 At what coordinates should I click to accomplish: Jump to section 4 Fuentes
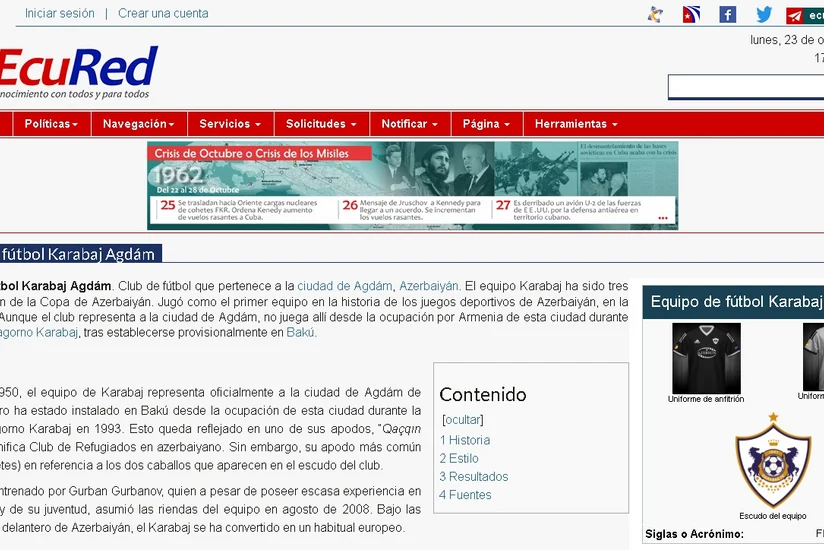(465, 495)
